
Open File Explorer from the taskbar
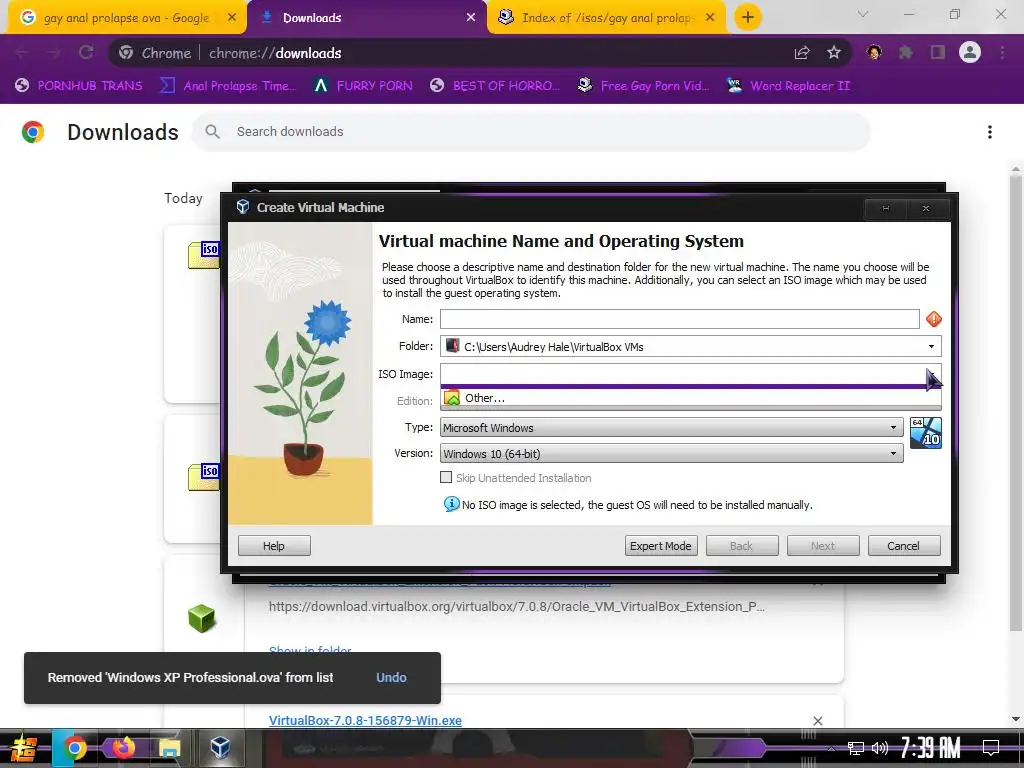169,748
